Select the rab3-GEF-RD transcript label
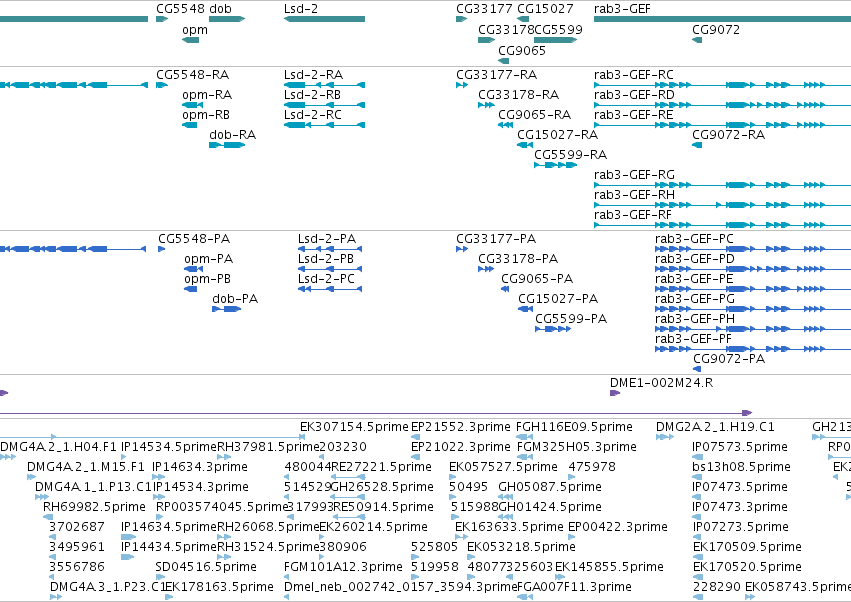 click(x=634, y=95)
